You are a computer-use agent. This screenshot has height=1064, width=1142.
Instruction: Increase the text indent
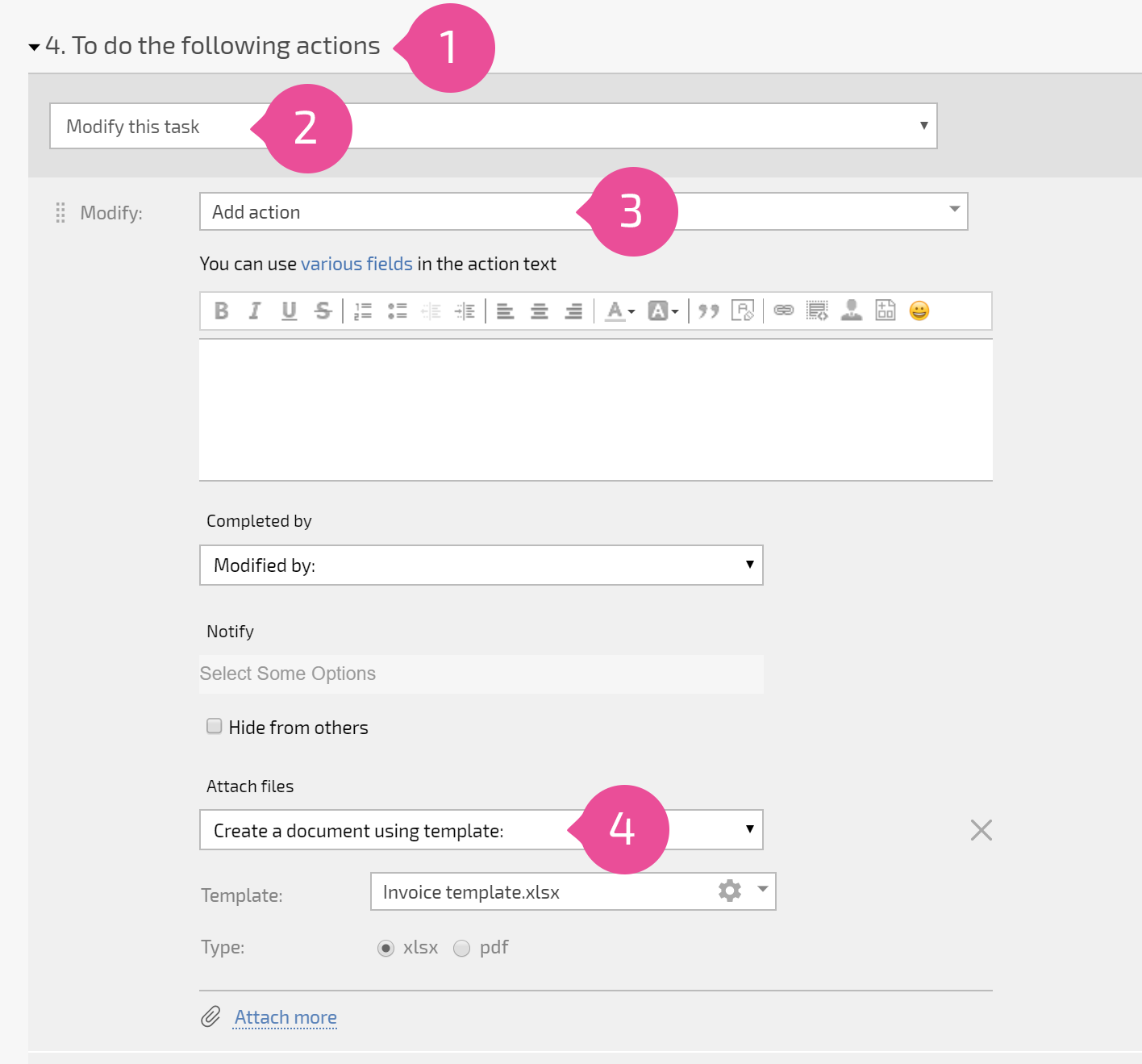coord(465,311)
